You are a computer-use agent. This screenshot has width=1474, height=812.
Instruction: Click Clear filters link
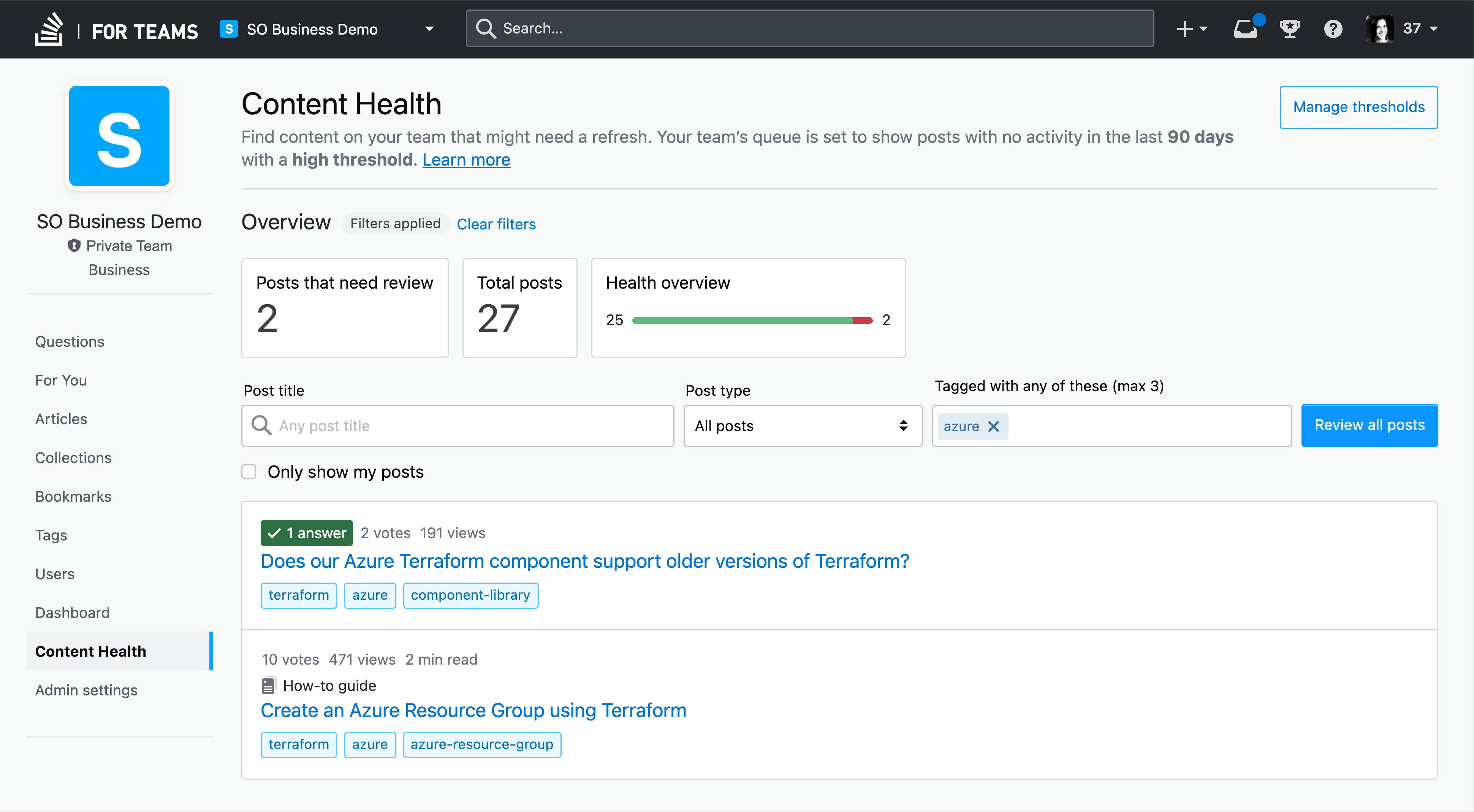pyautogui.click(x=496, y=224)
